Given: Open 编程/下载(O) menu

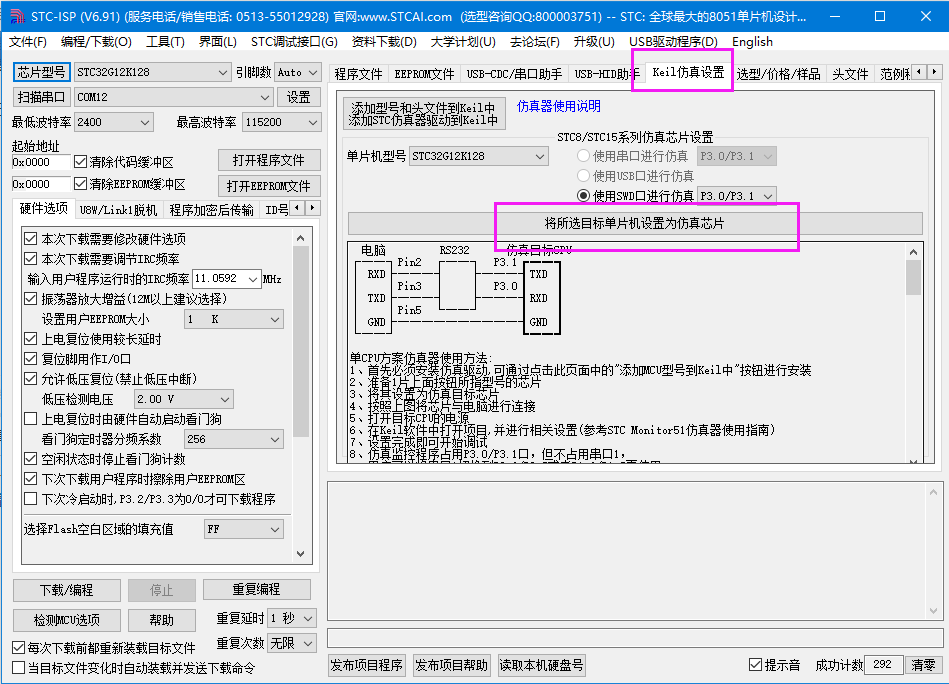Looking at the screenshot, I should tap(96, 42).
